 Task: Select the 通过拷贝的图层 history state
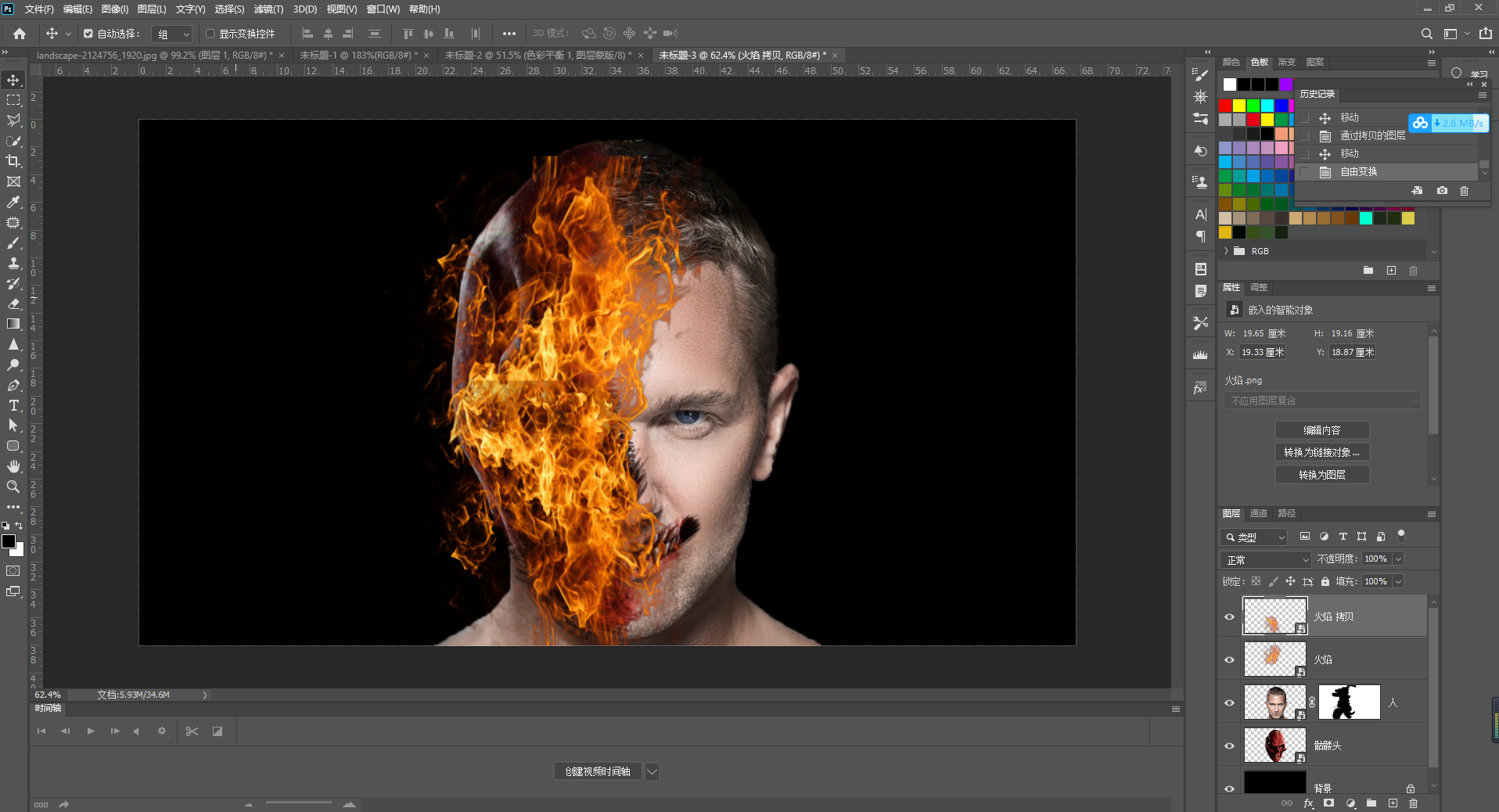pyautogui.click(x=1386, y=135)
